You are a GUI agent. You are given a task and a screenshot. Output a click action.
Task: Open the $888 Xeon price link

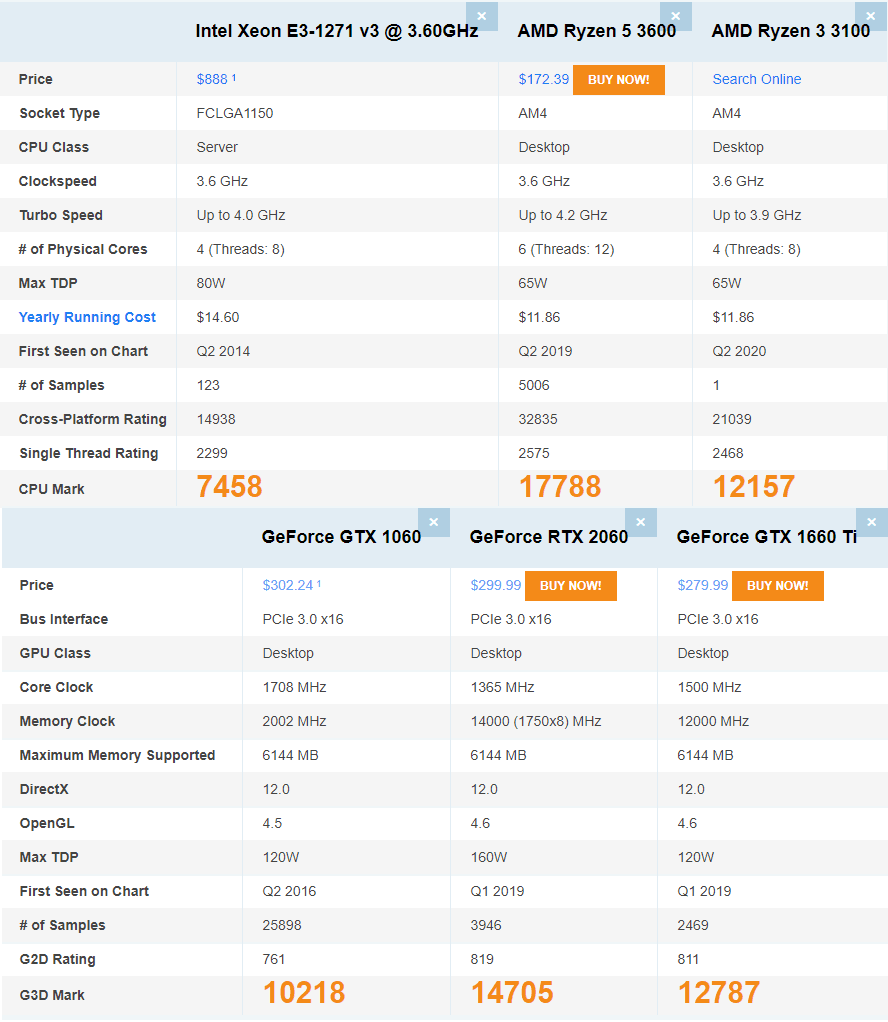(216, 79)
